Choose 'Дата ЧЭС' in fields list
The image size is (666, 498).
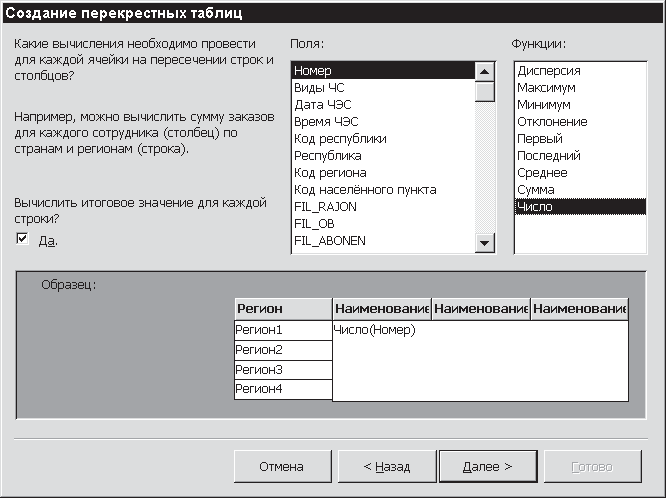323,105
